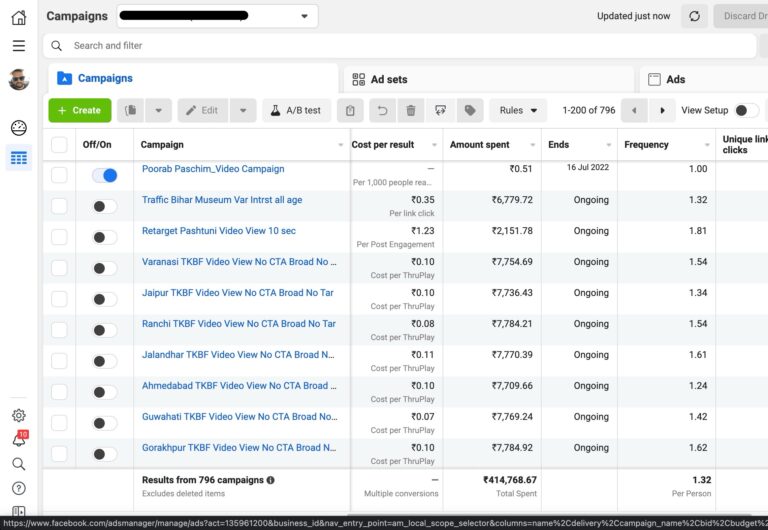Turn off Poorab Paschim_Video Campaign toggle
This screenshot has width=768, height=530.
104,175
